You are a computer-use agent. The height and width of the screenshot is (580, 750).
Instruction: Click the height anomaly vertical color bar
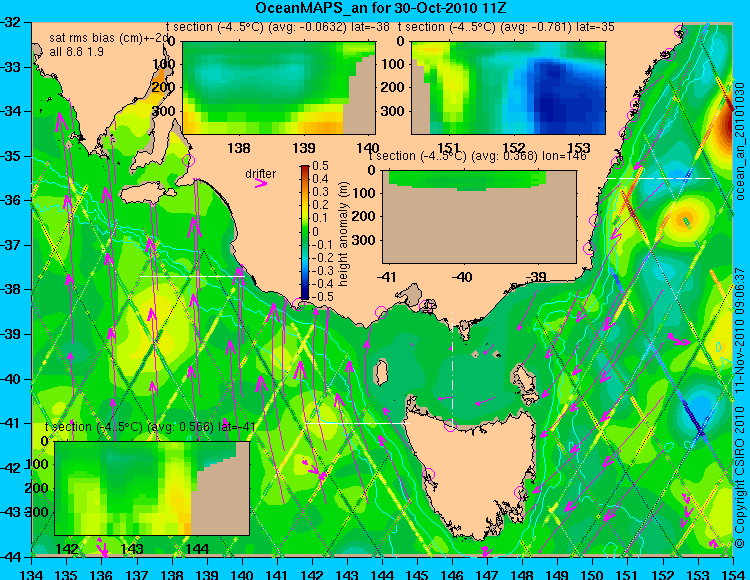coord(305,233)
